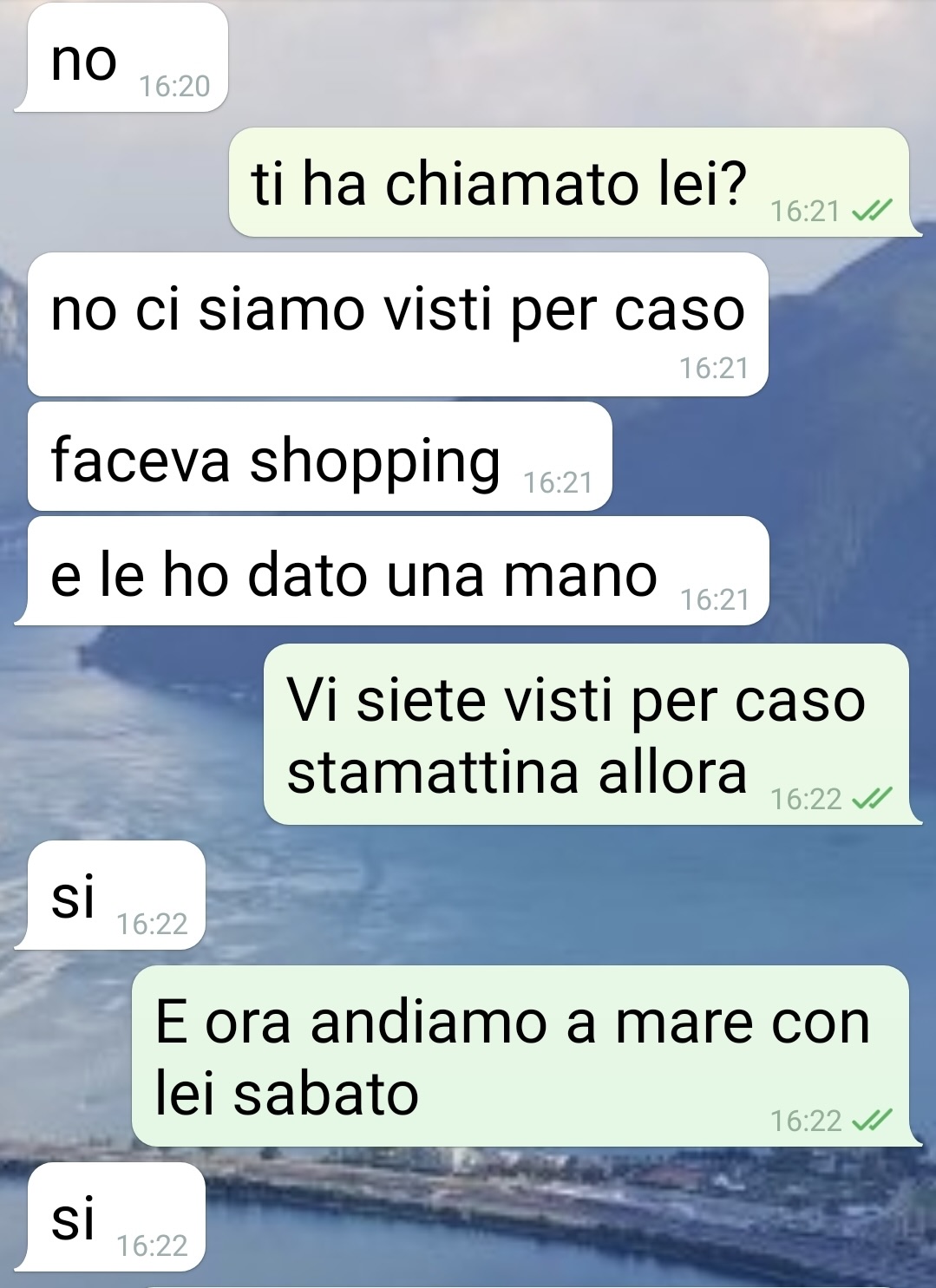Image resolution: width=936 pixels, height=1288 pixels.
Task: Tap the 16:21 timestamp under 'no ci siamo visti per caso'
Action: pyautogui.click(x=714, y=368)
